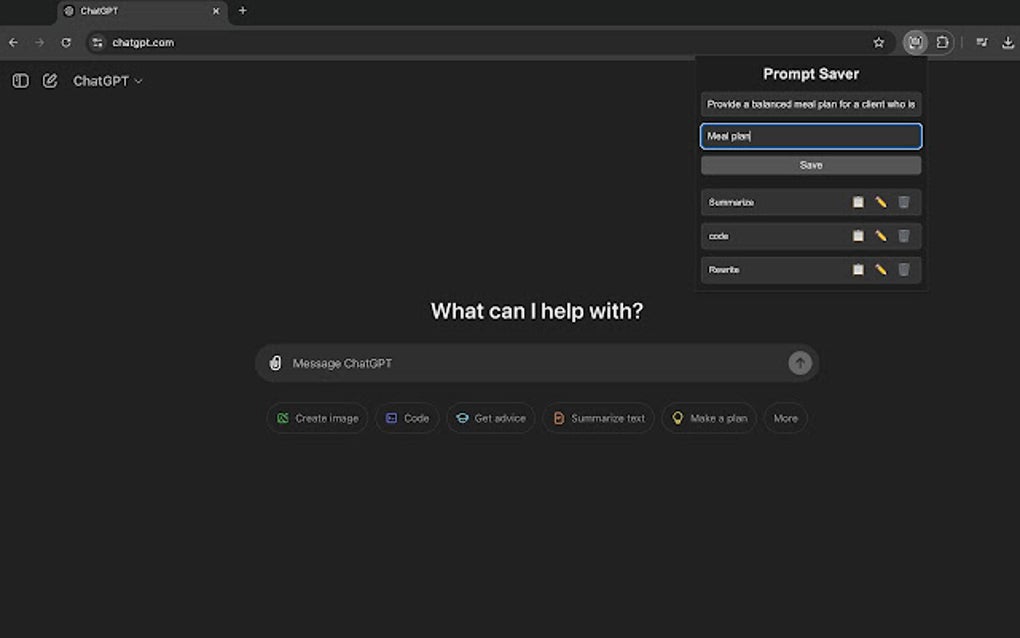This screenshot has width=1020, height=638.
Task: Open the Prompt Saver extension icon
Action: pyautogui.click(x=915, y=42)
